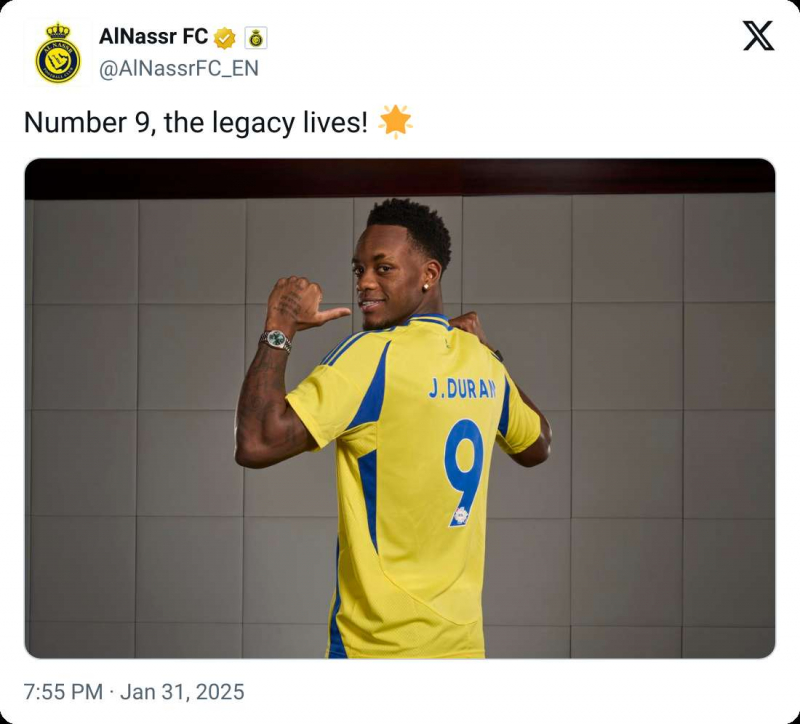Click the small Al Nassr affiliate badge
The image size is (800, 724).
(x=256, y=38)
